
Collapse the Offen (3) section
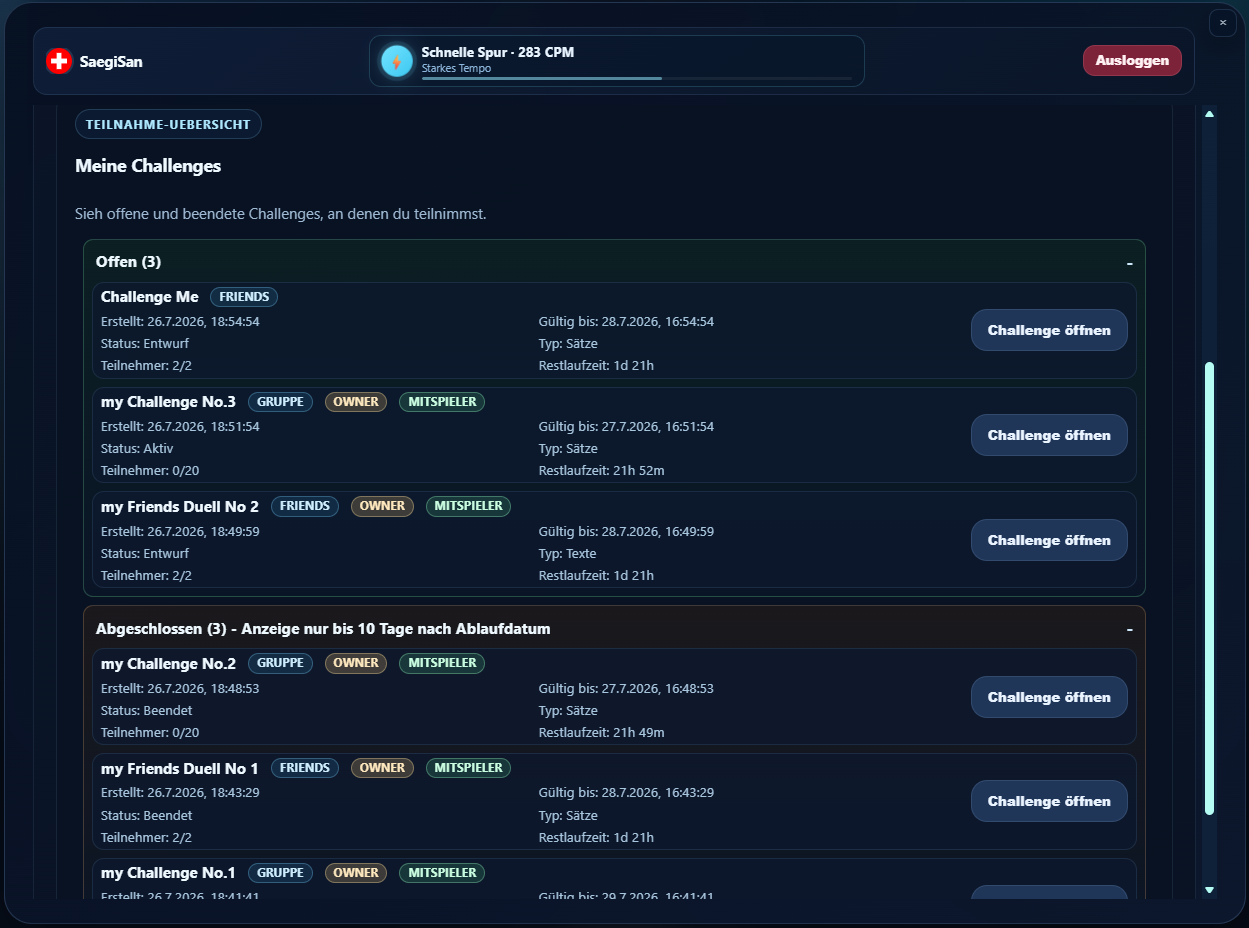coord(1129,262)
